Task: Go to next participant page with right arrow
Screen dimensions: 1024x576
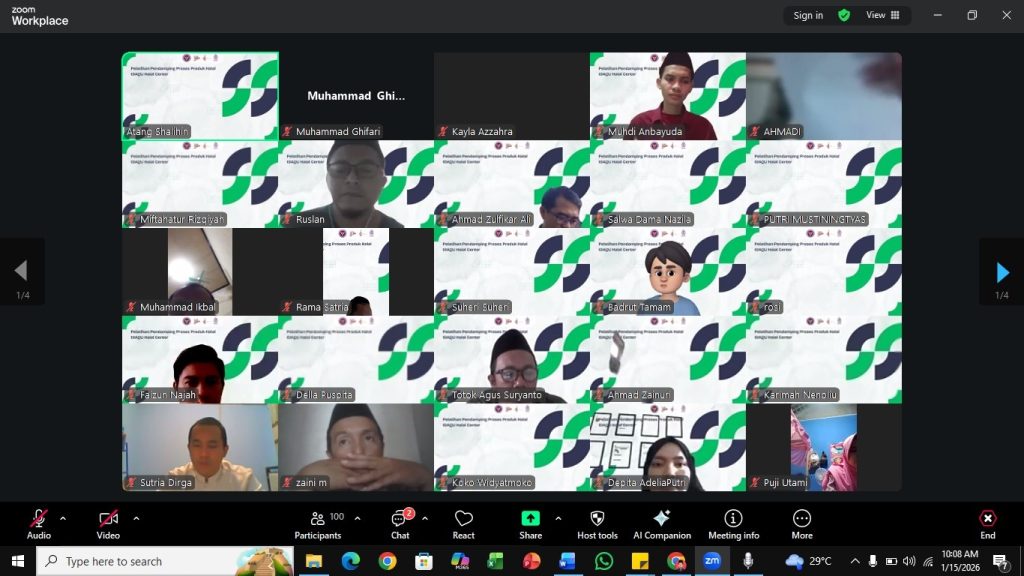Action: (1002, 272)
